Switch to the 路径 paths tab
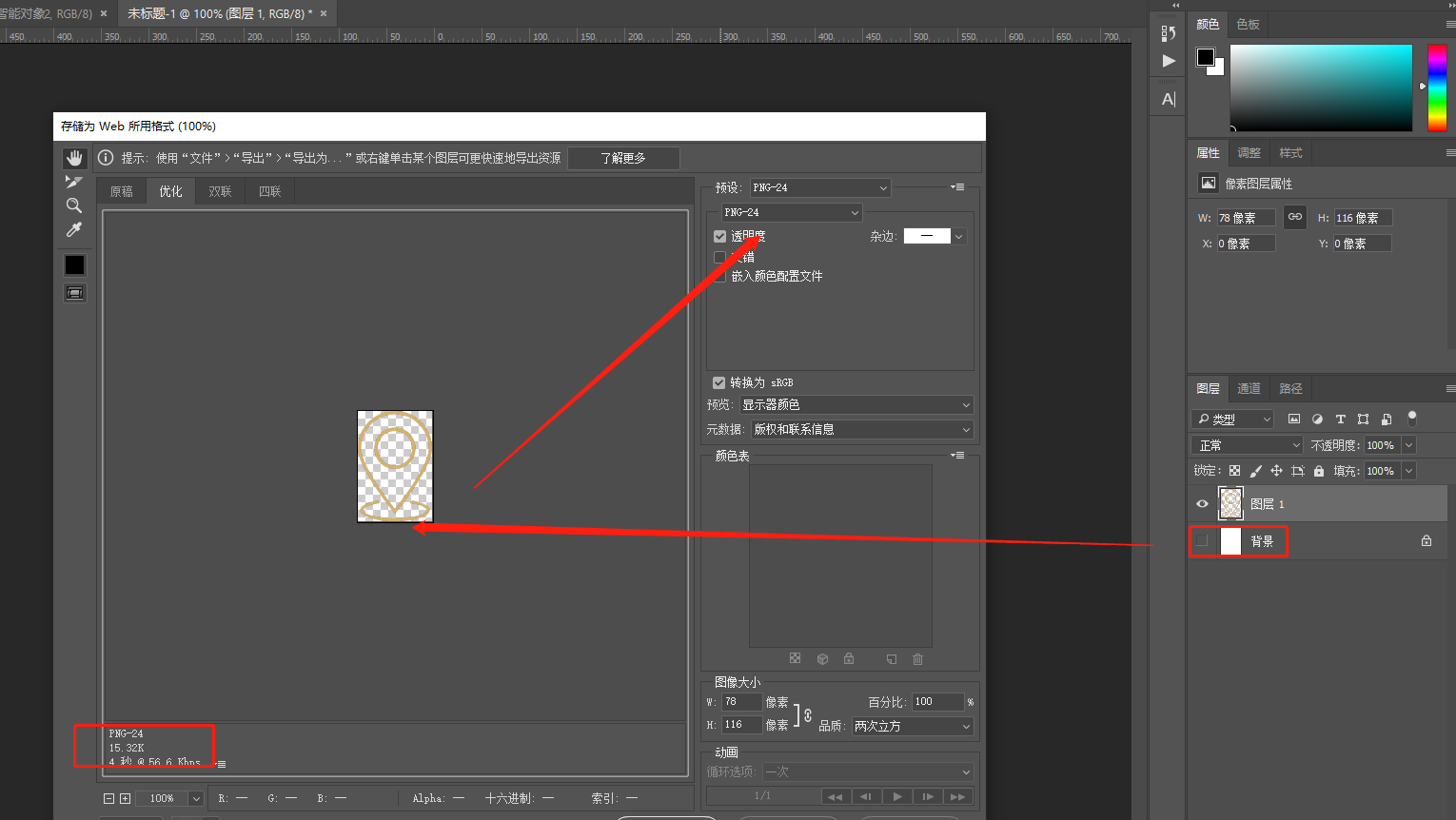Image resolution: width=1456 pixels, height=820 pixels. click(x=1290, y=388)
